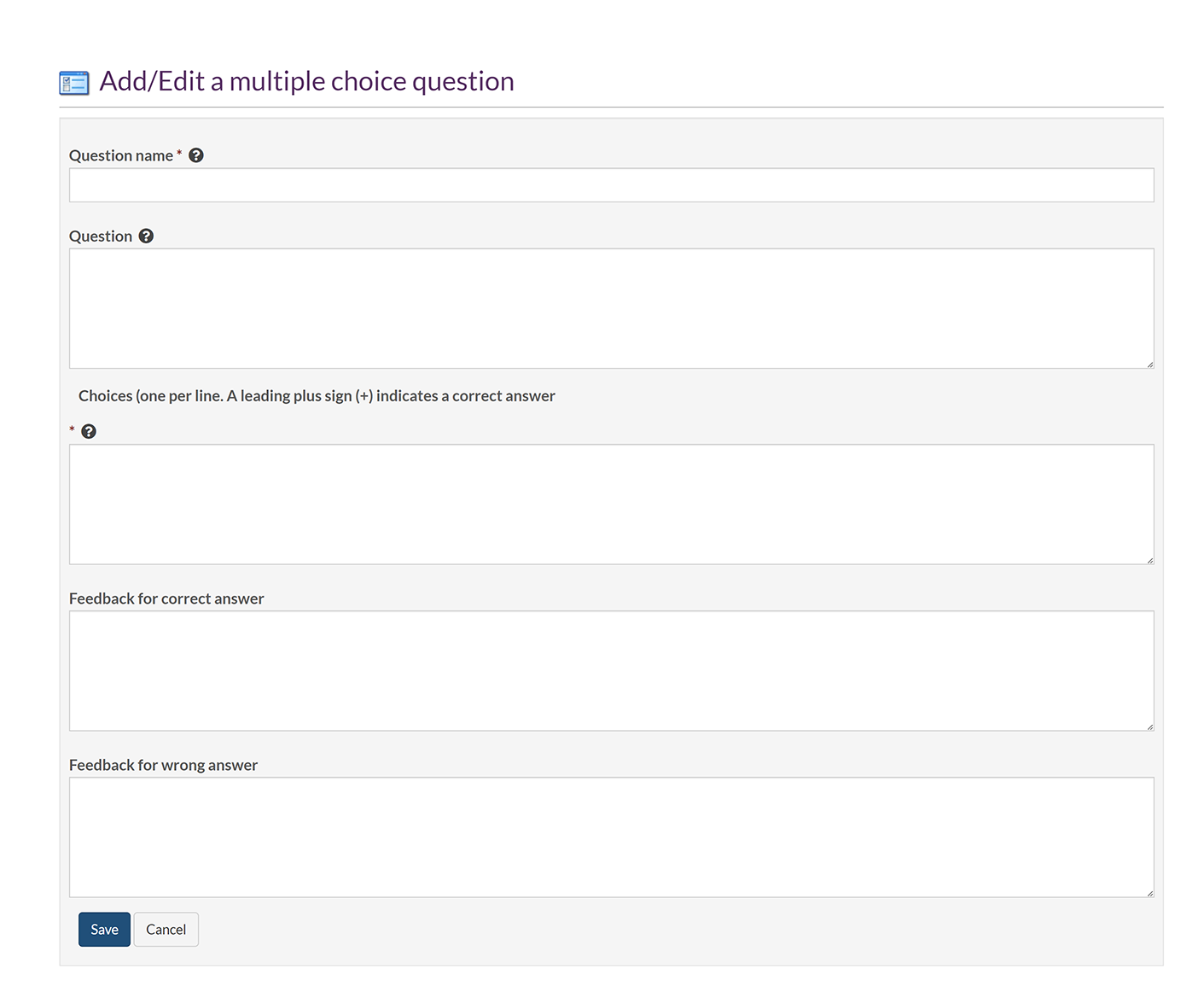This screenshot has width=1204, height=998.
Task: Focus the Feedback for correct answer box
Action: coord(611,670)
